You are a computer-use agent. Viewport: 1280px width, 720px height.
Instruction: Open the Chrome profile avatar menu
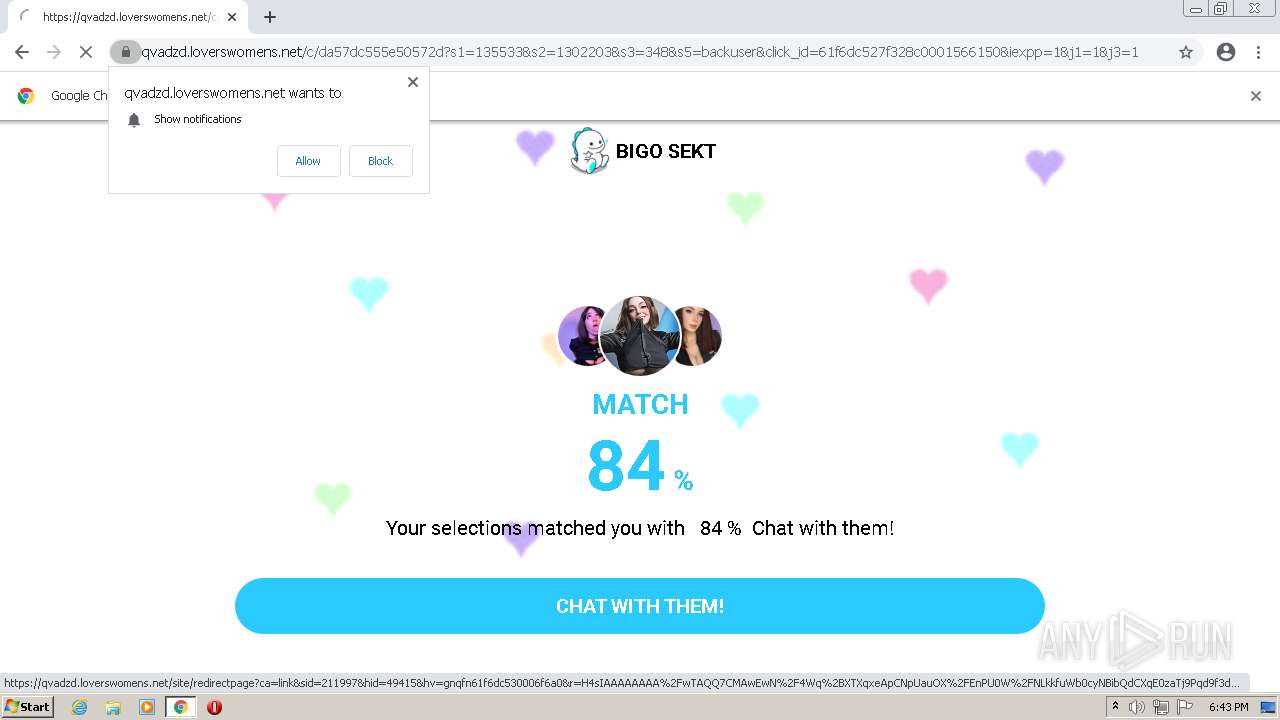1226,52
